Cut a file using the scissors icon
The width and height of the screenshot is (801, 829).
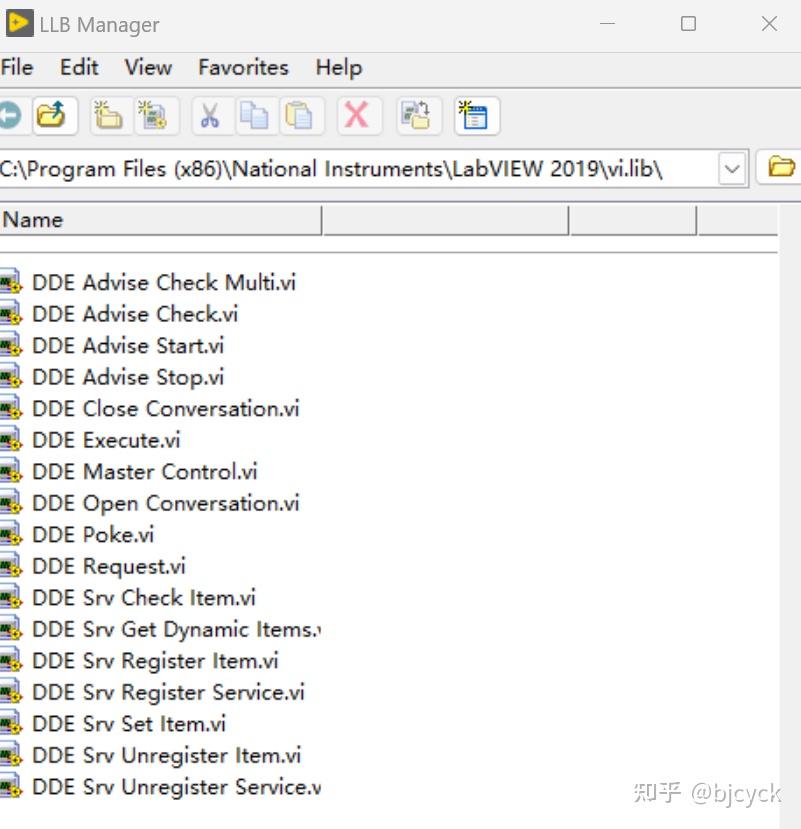coord(213,115)
